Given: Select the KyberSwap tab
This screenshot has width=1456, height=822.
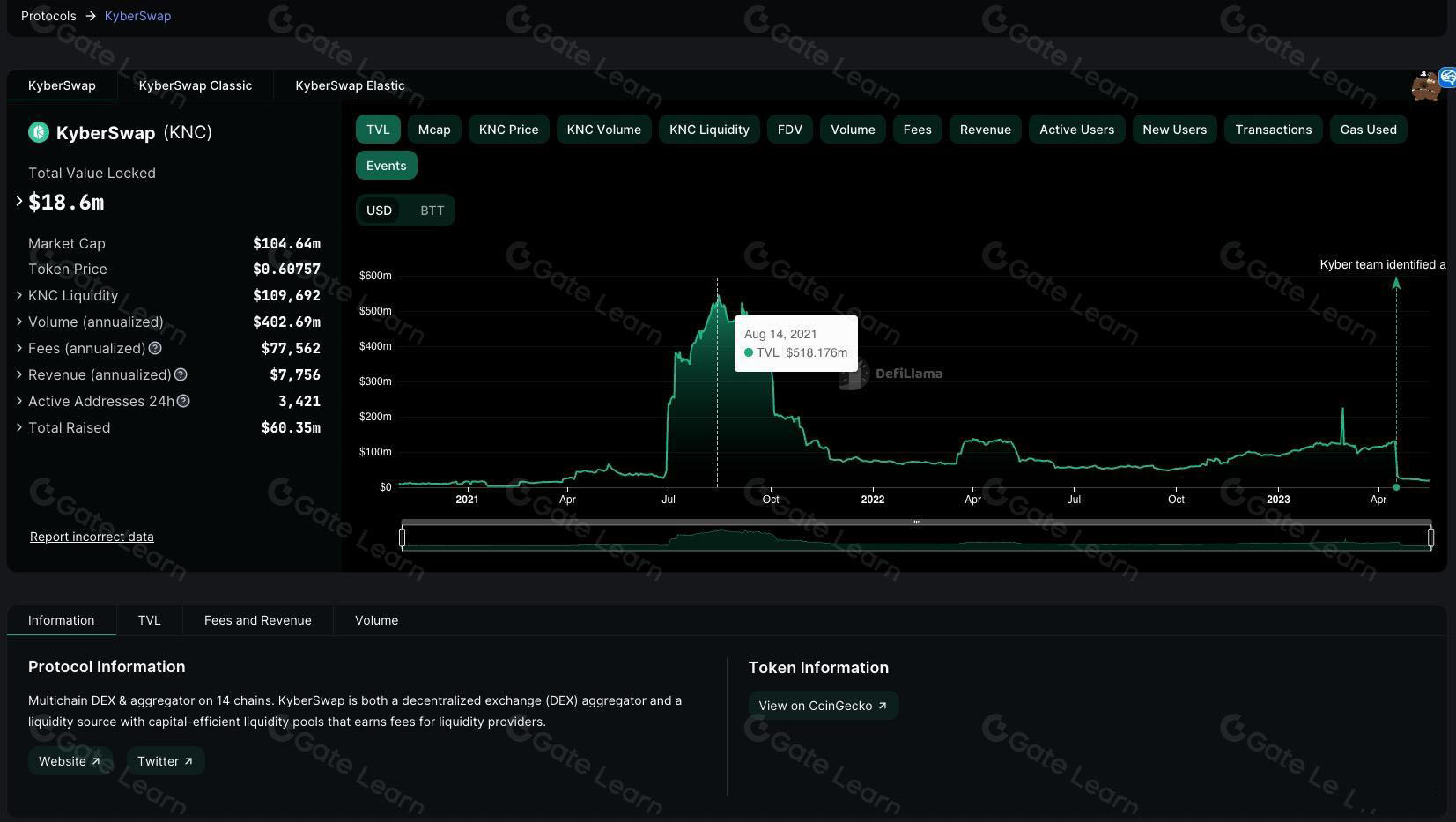Looking at the screenshot, I should pos(62,85).
